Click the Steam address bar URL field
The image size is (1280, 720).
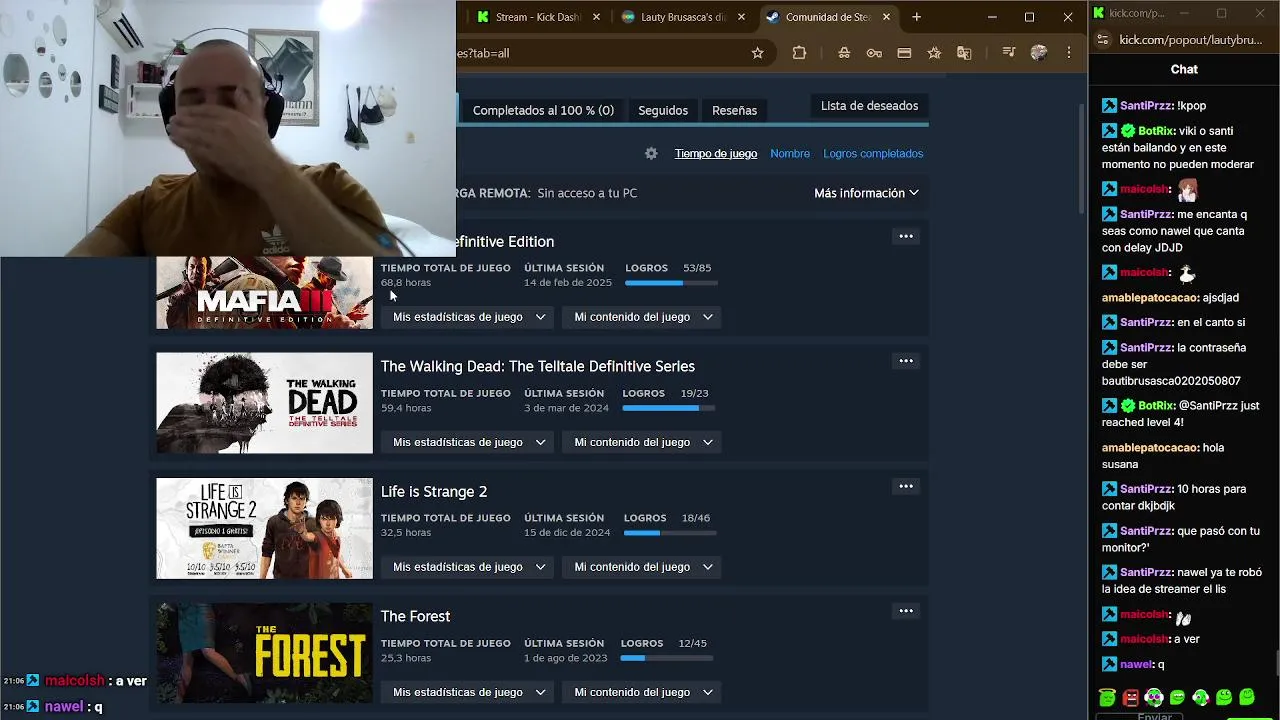pos(600,53)
